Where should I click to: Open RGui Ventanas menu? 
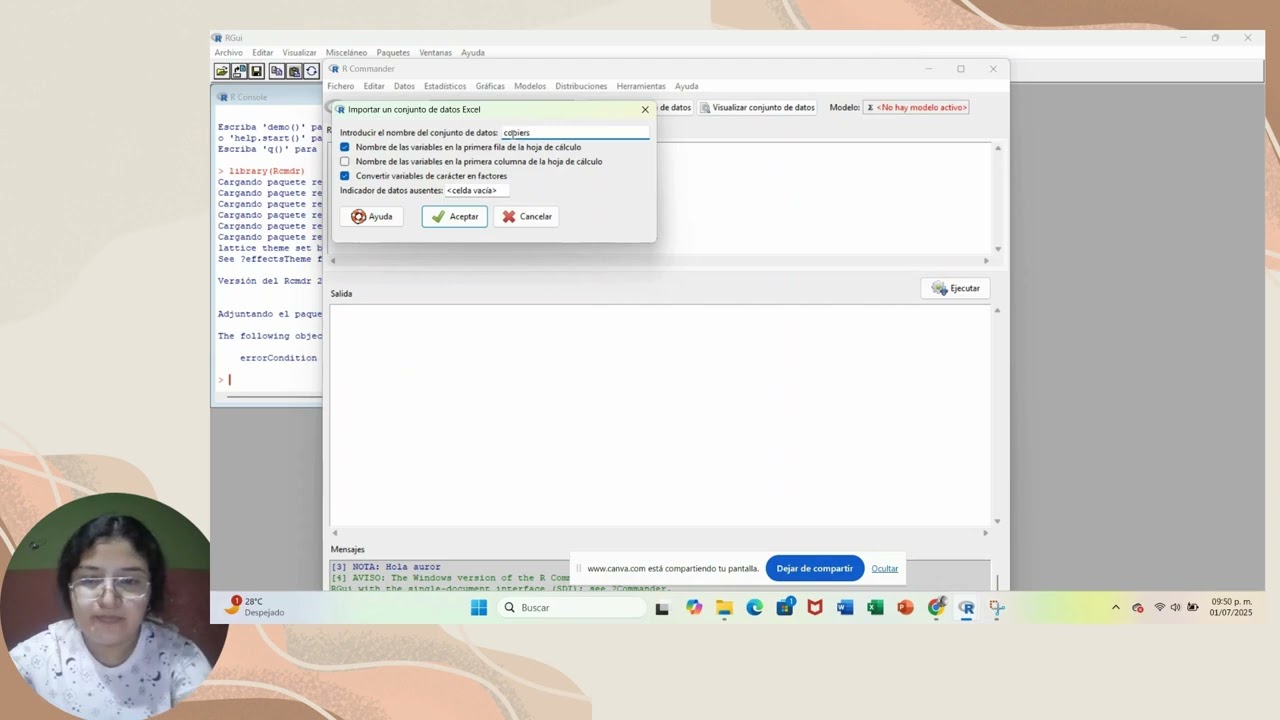pyautogui.click(x=435, y=53)
